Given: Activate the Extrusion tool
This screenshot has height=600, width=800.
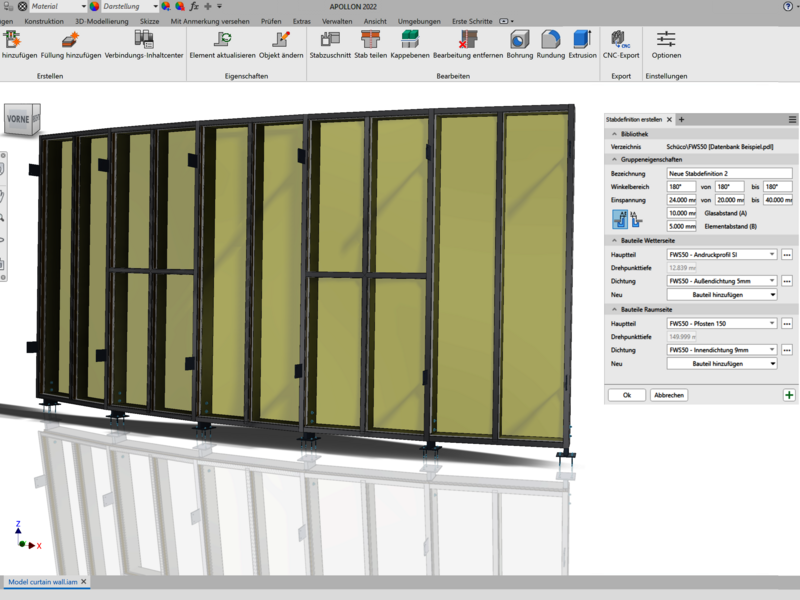Looking at the screenshot, I should coord(582,40).
